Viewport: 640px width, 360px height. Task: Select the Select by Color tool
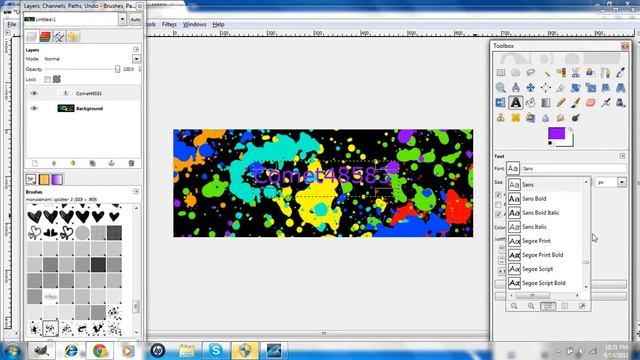(x=561, y=73)
